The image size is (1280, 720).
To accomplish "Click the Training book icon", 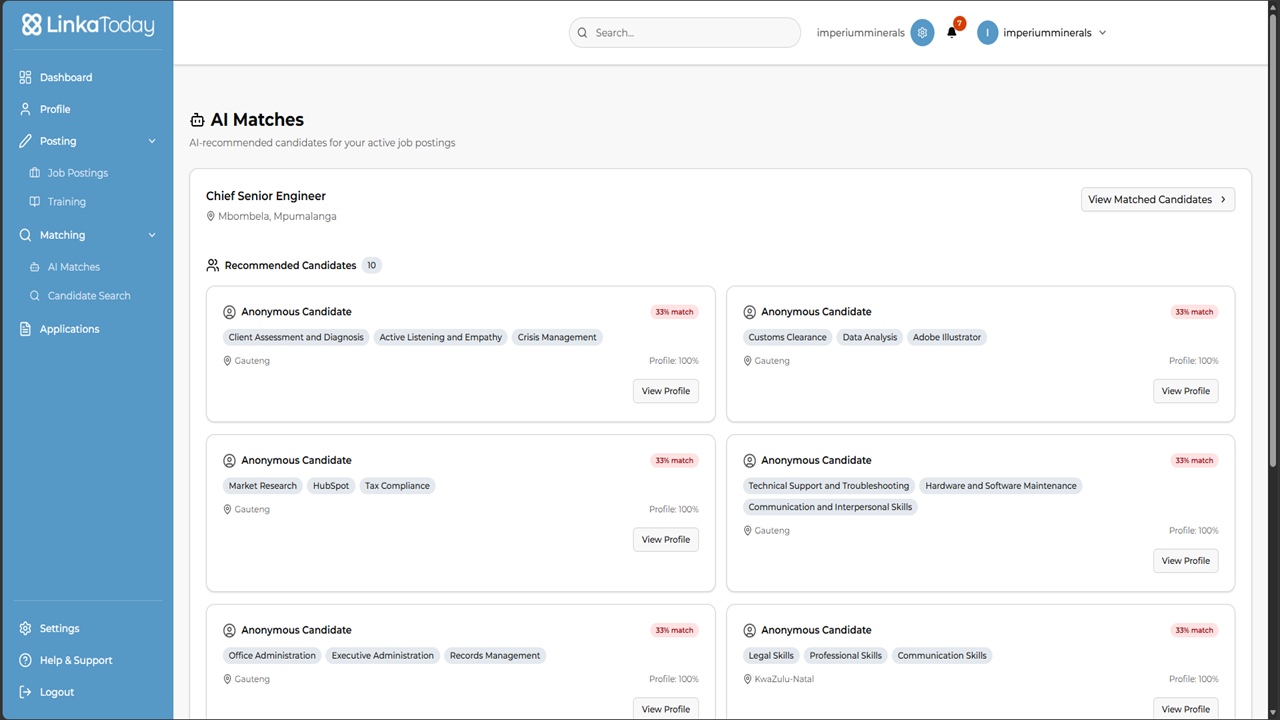I will (35, 202).
